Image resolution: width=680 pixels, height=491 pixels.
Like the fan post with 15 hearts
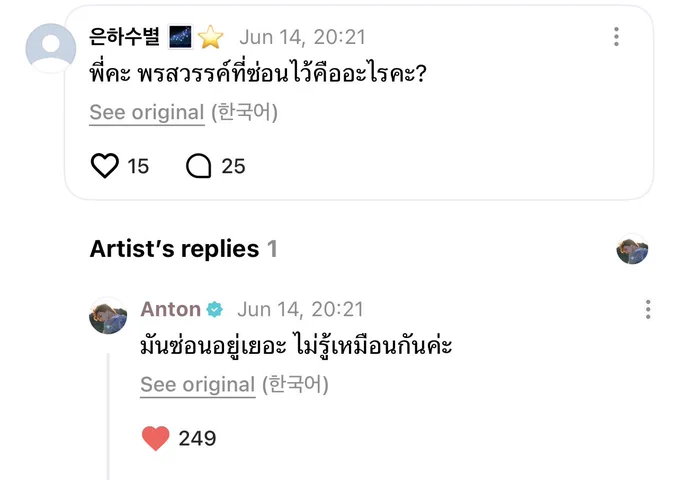pyautogui.click(x=105, y=166)
